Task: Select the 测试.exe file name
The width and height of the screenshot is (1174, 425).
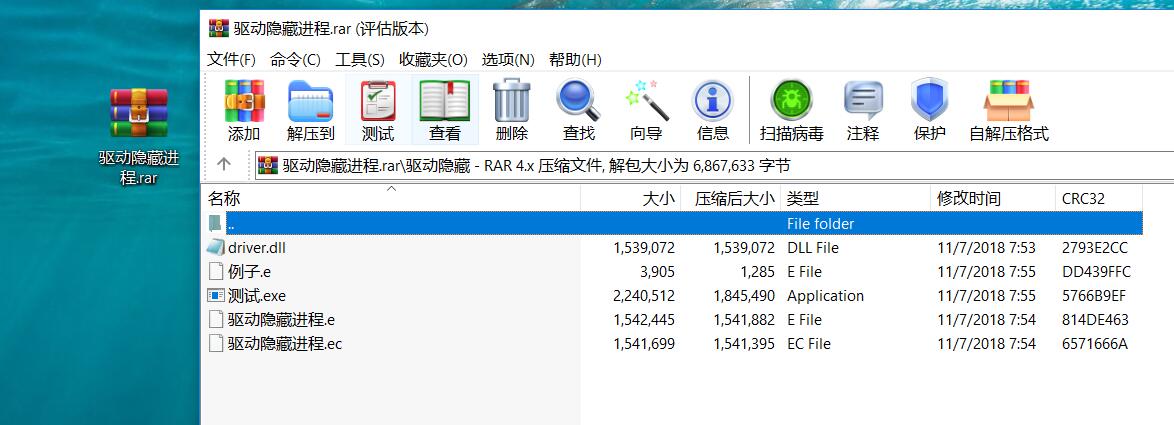Action: point(257,296)
